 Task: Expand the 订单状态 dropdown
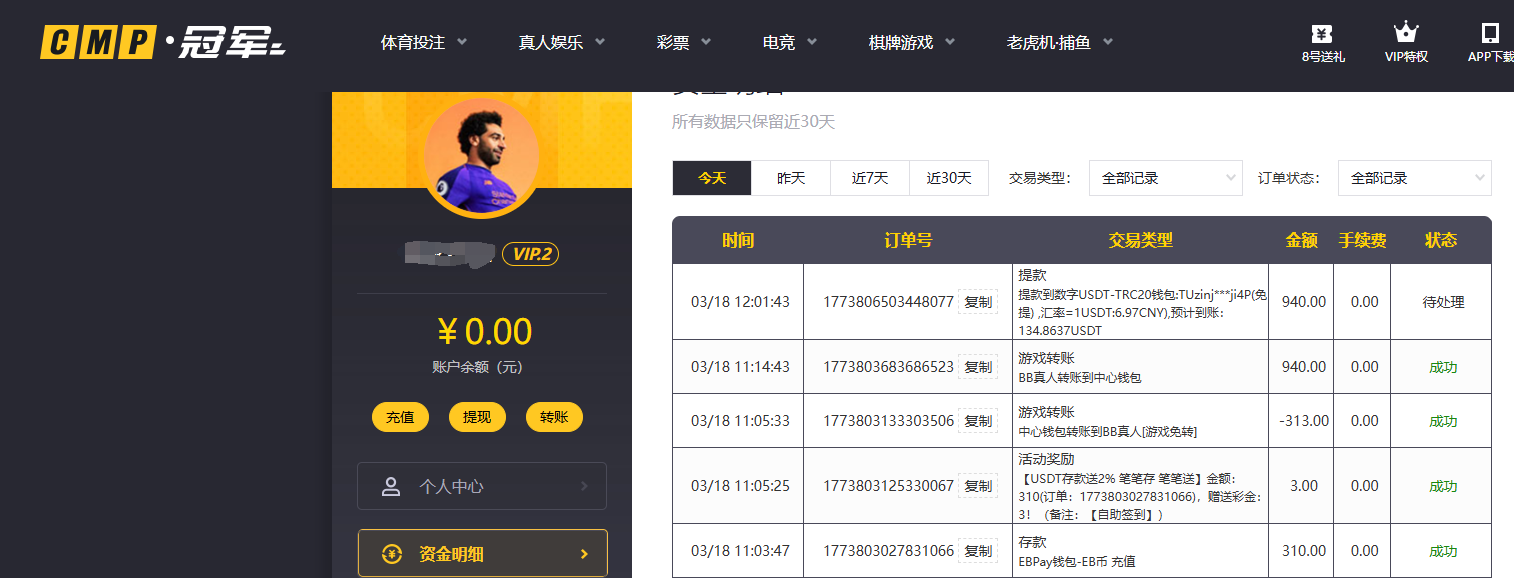pyautogui.click(x=1414, y=177)
